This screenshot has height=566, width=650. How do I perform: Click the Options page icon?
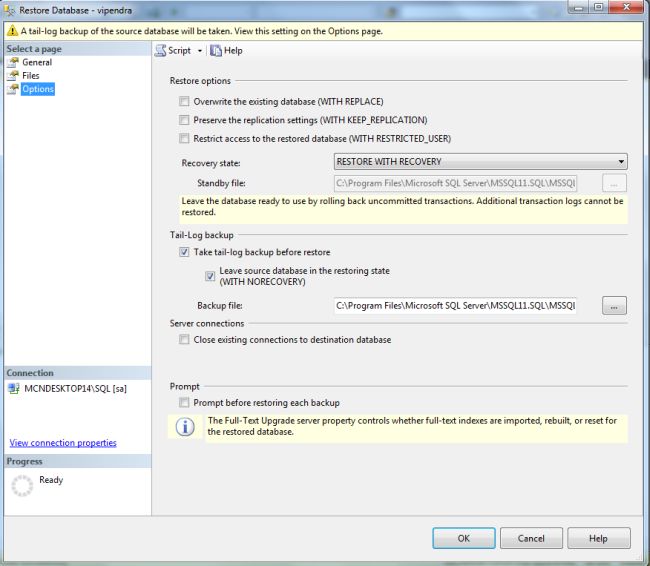[x=13, y=89]
